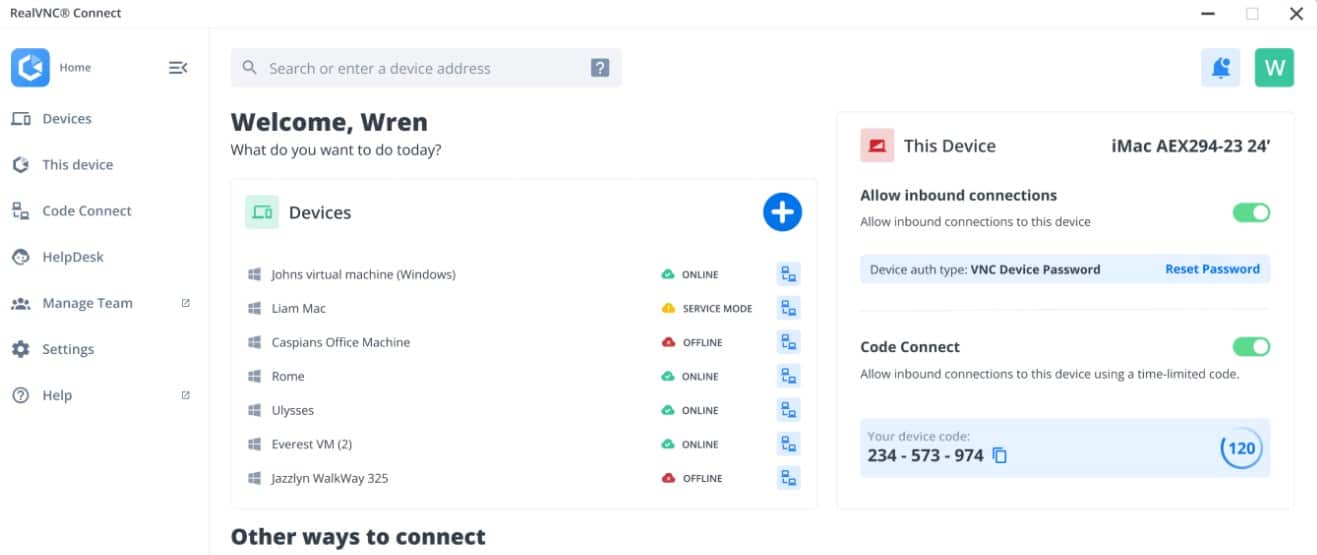1317x555 pixels.
Task: Click external-link icon beside Manage Team
Action: pos(185,303)
